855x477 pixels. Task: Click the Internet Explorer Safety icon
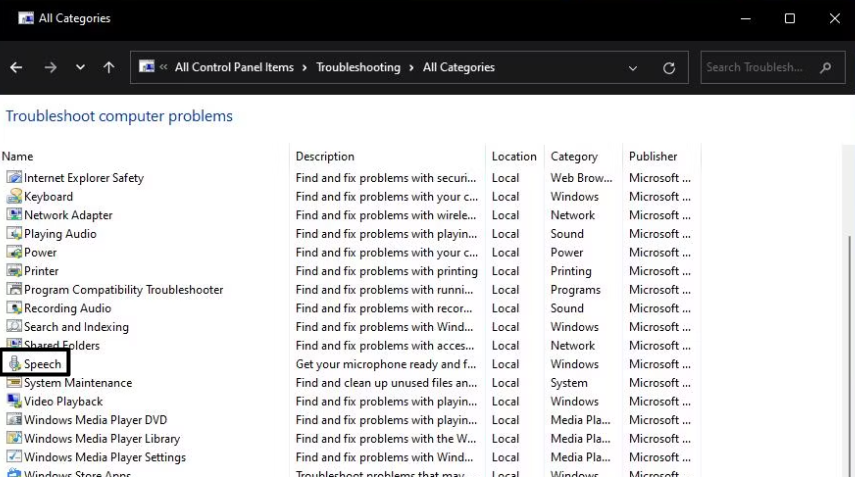(x=14, y=178)
